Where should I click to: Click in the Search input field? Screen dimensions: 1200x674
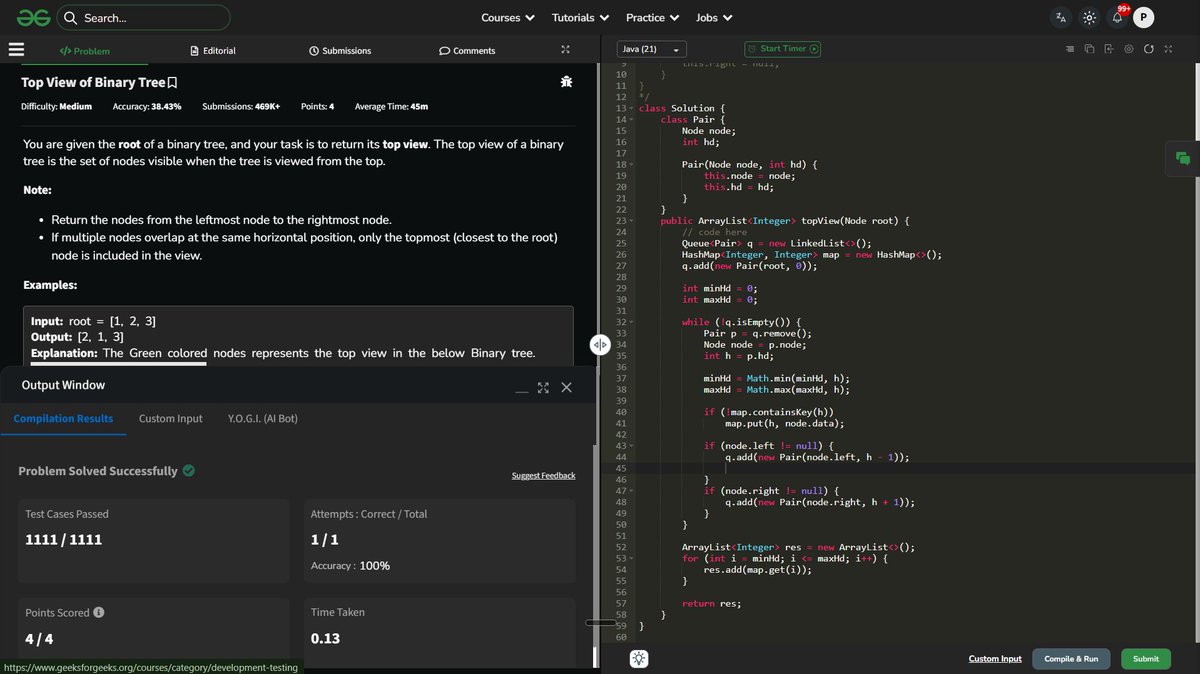(143, 18)
